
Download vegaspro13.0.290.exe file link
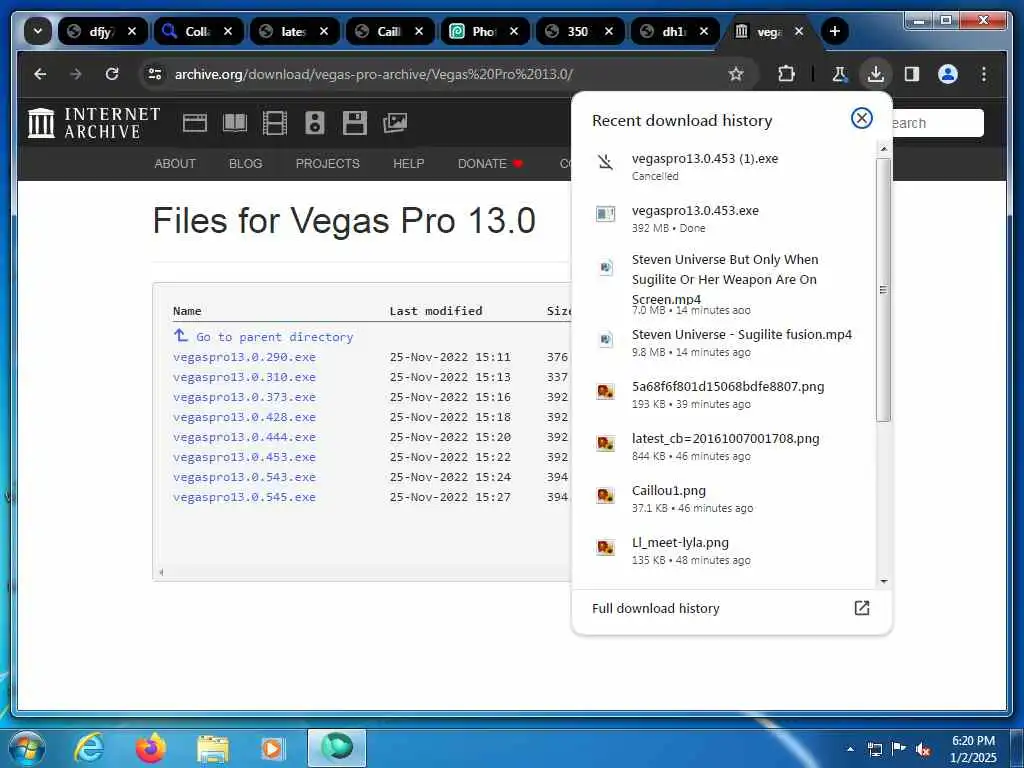tap(244, 357)
